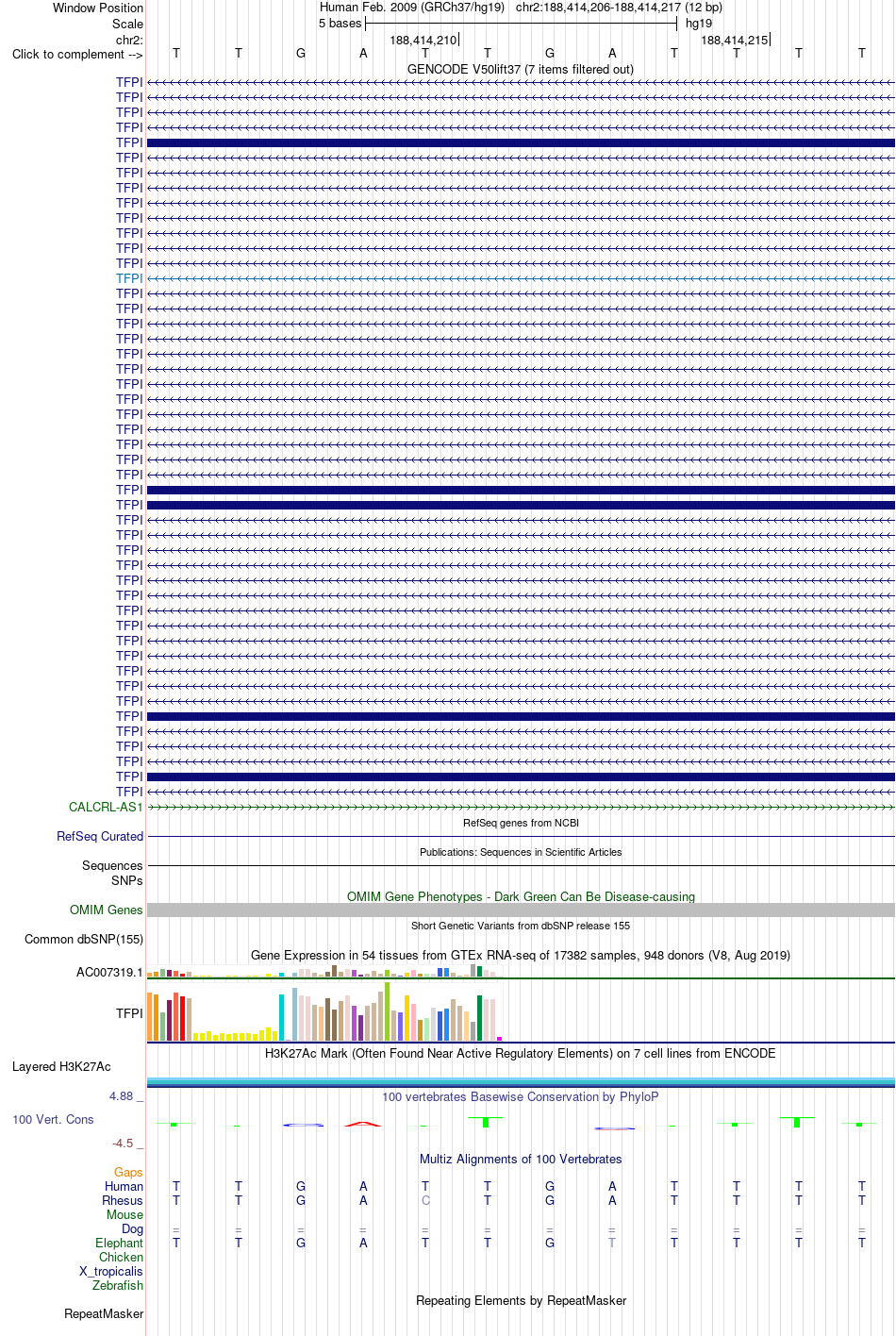Click the OMIM Gene Phenotypes track title
The width and height of the screenshot is (896, 1336).
click(521, 896)
